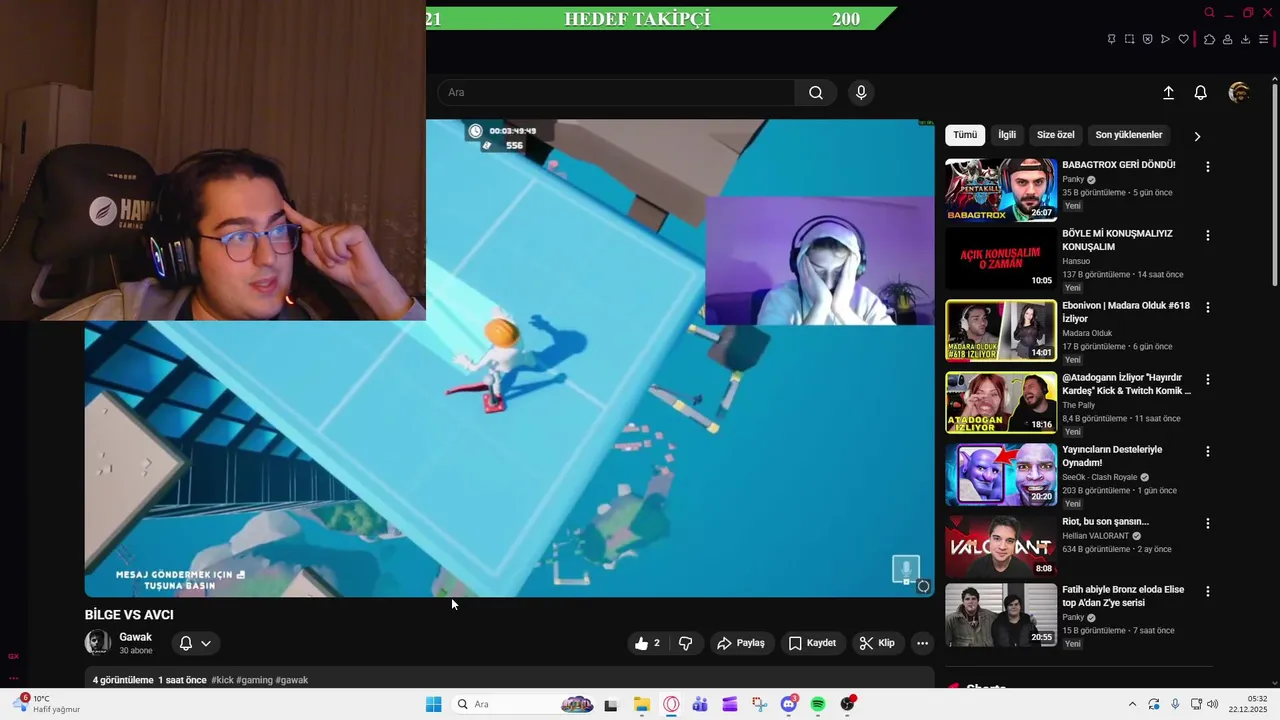Open Snipping Tool from taskbar
Viewport: 1280px width, 720px height.
point(760,705)
